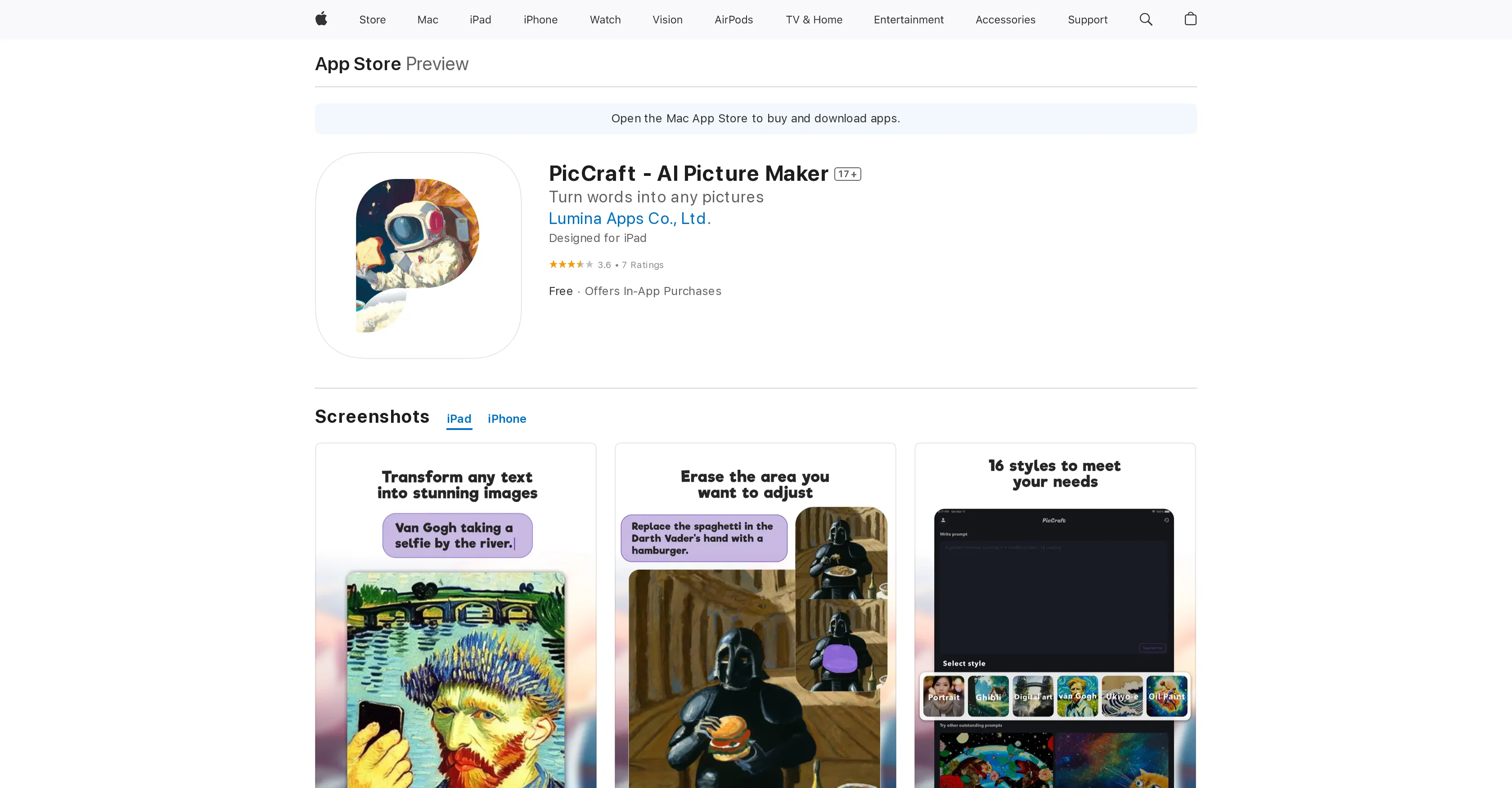Click the Darth Vader spaghetti inset image
Viewport: 1512px width, 788px height.
[841, 553]
